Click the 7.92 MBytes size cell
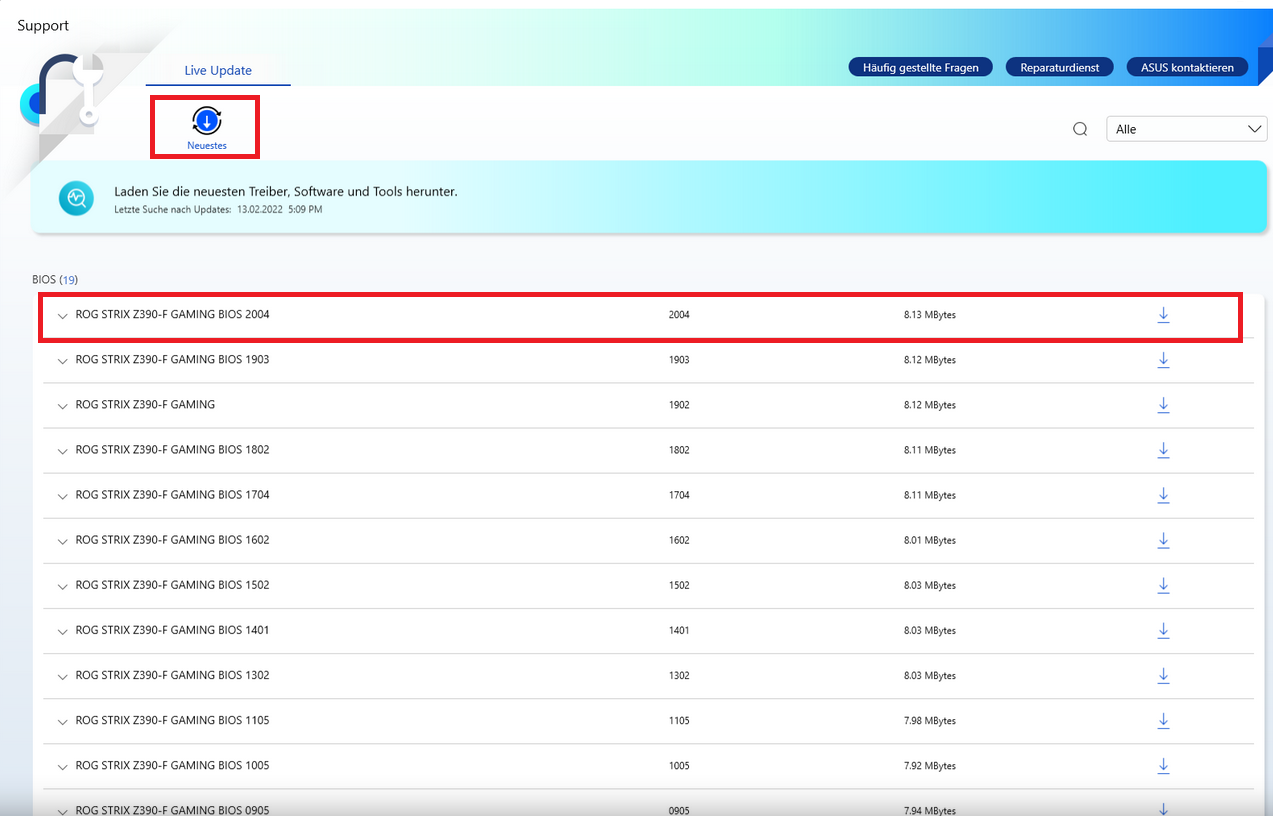Screen dimensions: 1273x816 (x=929, y=766)
